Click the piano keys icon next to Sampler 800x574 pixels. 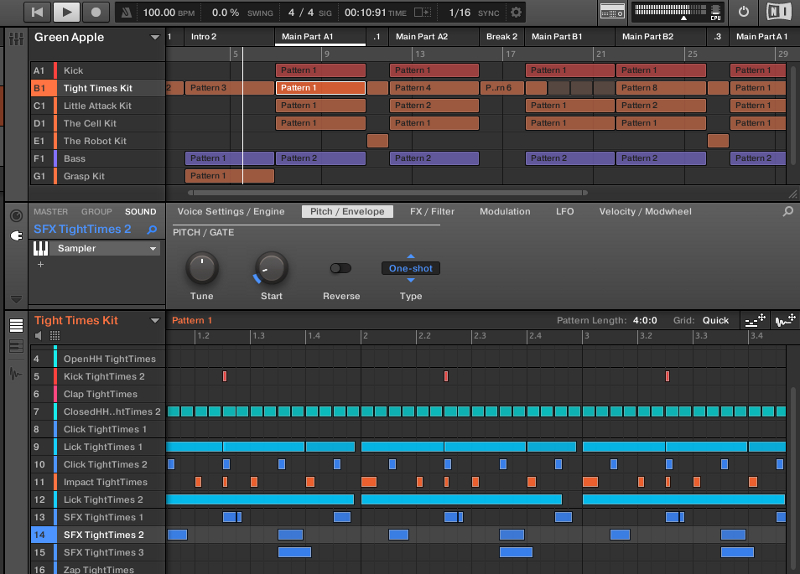point(41,248)
